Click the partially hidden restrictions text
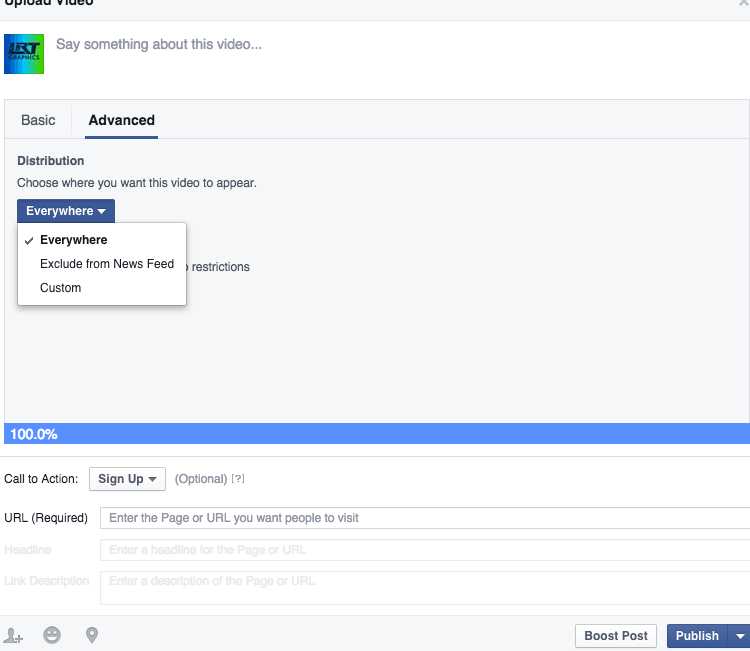 click(x=218, y=267)
